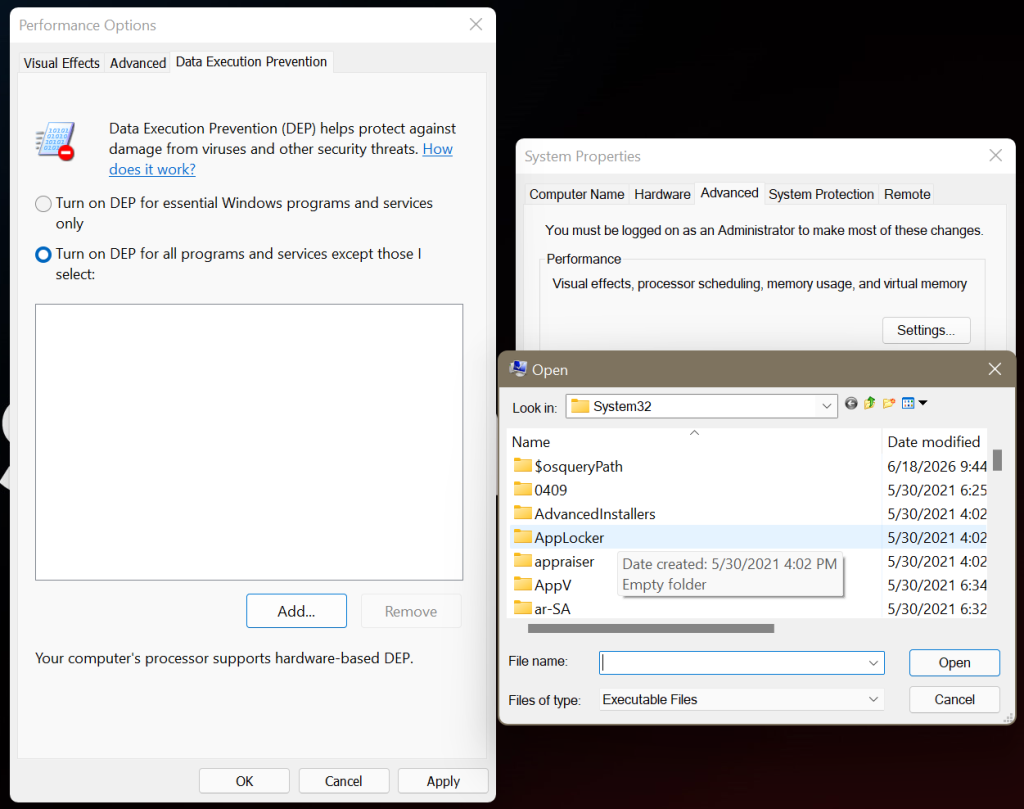Select the '0409' folder name

coord(551,490)
